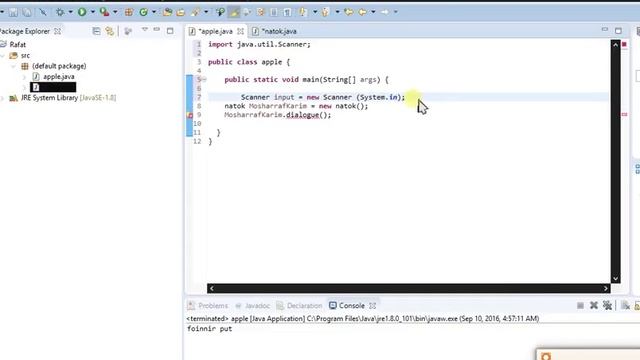
Task: Switch to the *natok.java editor tab
Action: click(279, 31)
